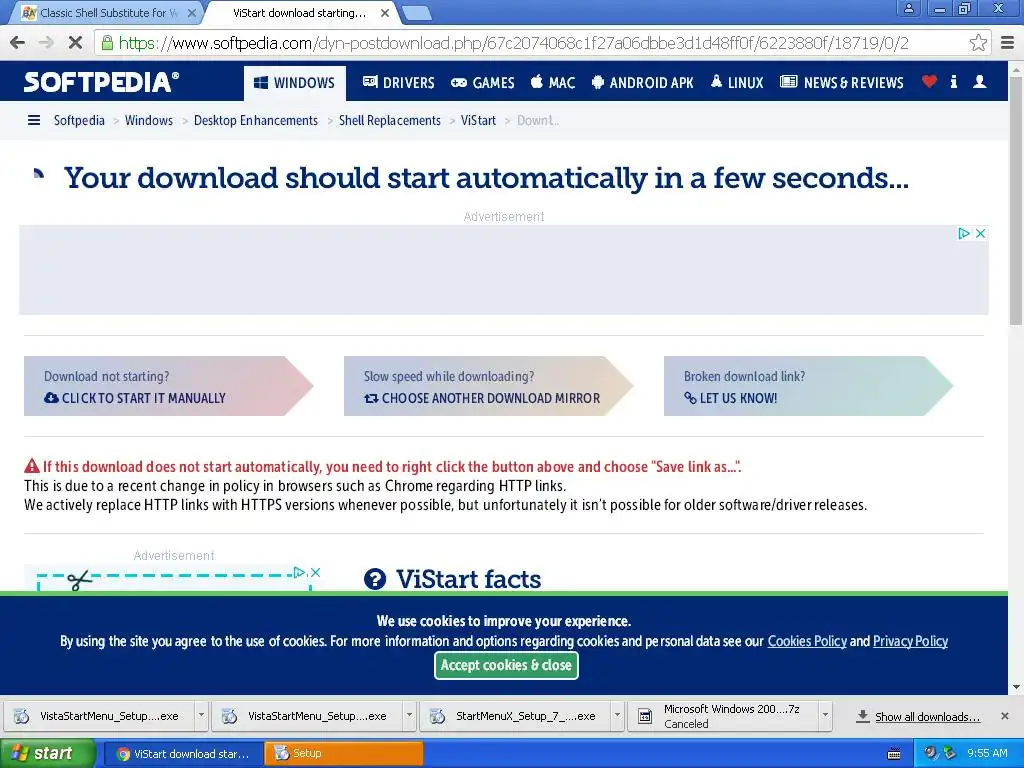
Task: Switch to the ViStart Chrome taskbar button
Action: coord(184,754)
